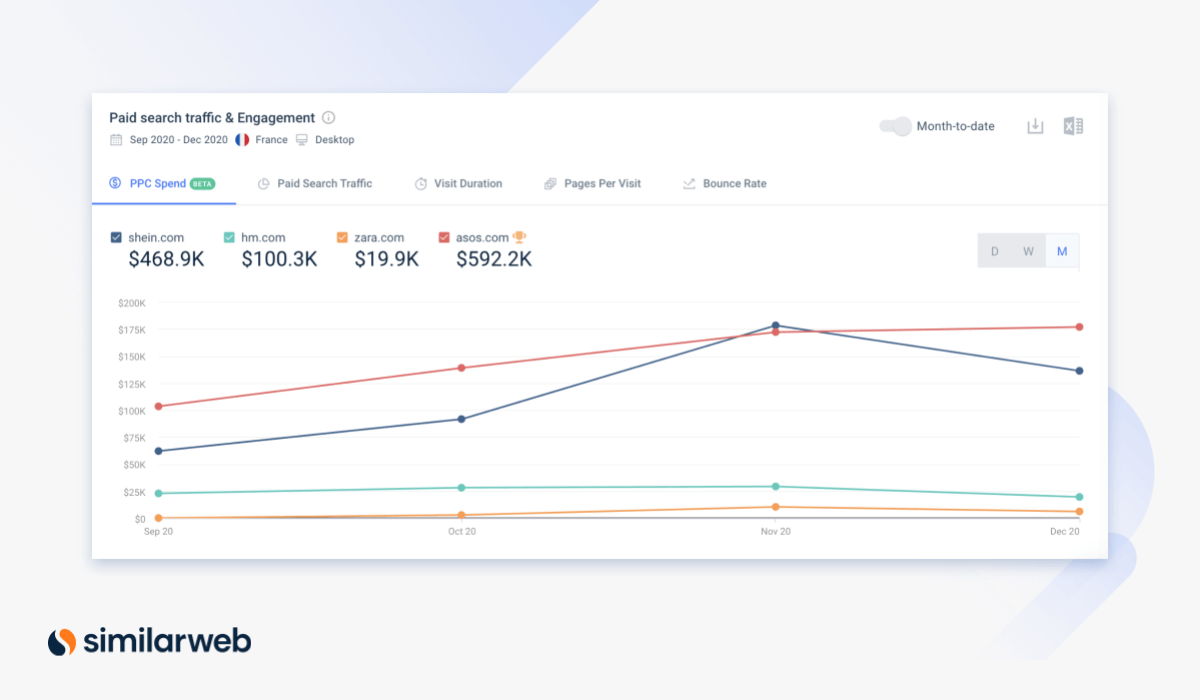Image resolution: width=1200 pixels, height=700 pixels.
Task: Click the Desktop monitor icon
Action: (302, 140)
